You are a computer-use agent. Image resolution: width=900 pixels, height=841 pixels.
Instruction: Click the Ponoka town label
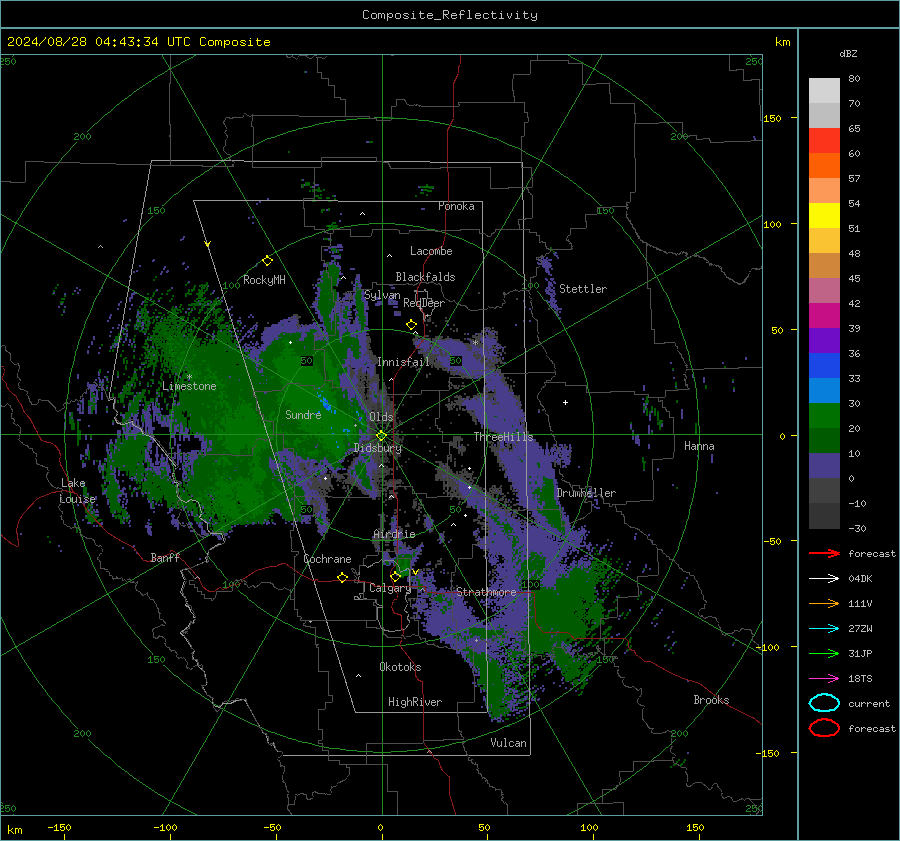(x=456, y=206)
